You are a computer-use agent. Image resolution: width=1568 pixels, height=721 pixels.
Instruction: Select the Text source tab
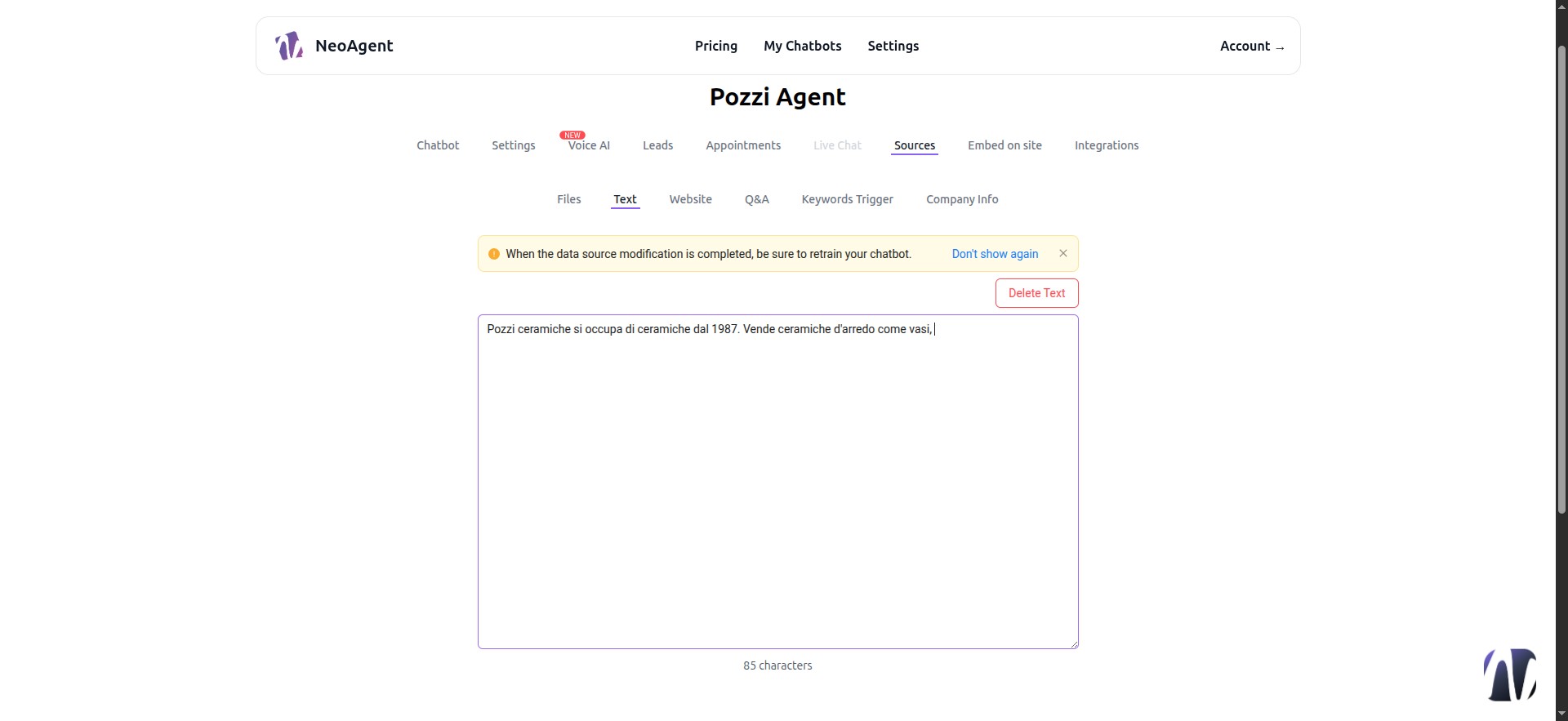pyautogui.click(x=625, y=199)
